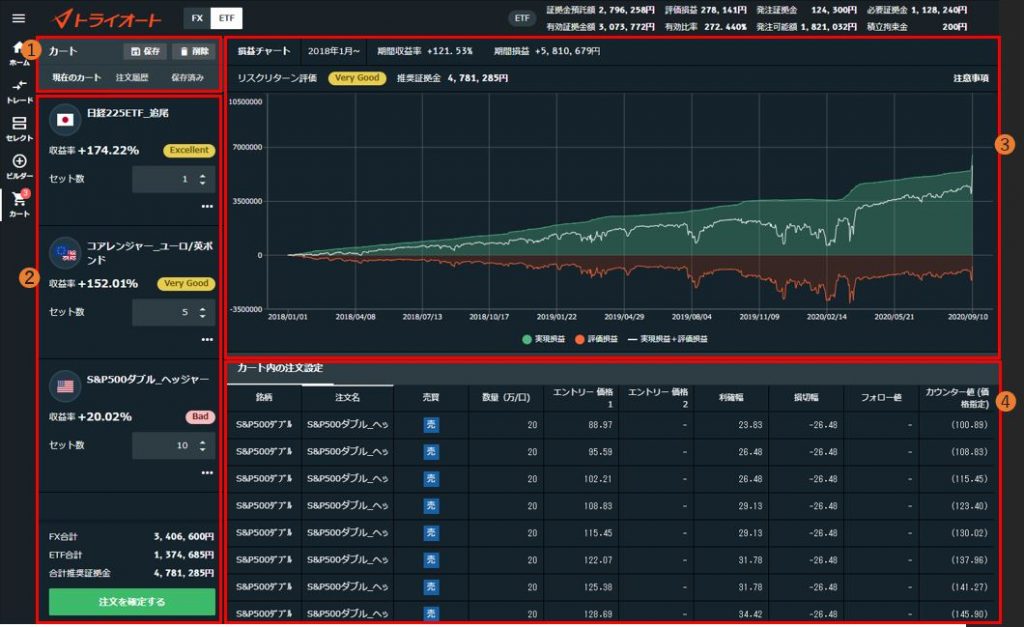Image resolution: width=1024 pixels, height=627 pixels.
Task: Delete the cart with the 削除 button
Action: 194,51
